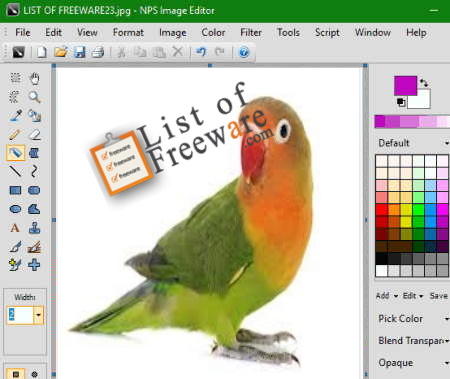The width and height of the screenshot is (450, 379).
Task: Swap foreground and background colors arrow
Action: pos(424,82)
